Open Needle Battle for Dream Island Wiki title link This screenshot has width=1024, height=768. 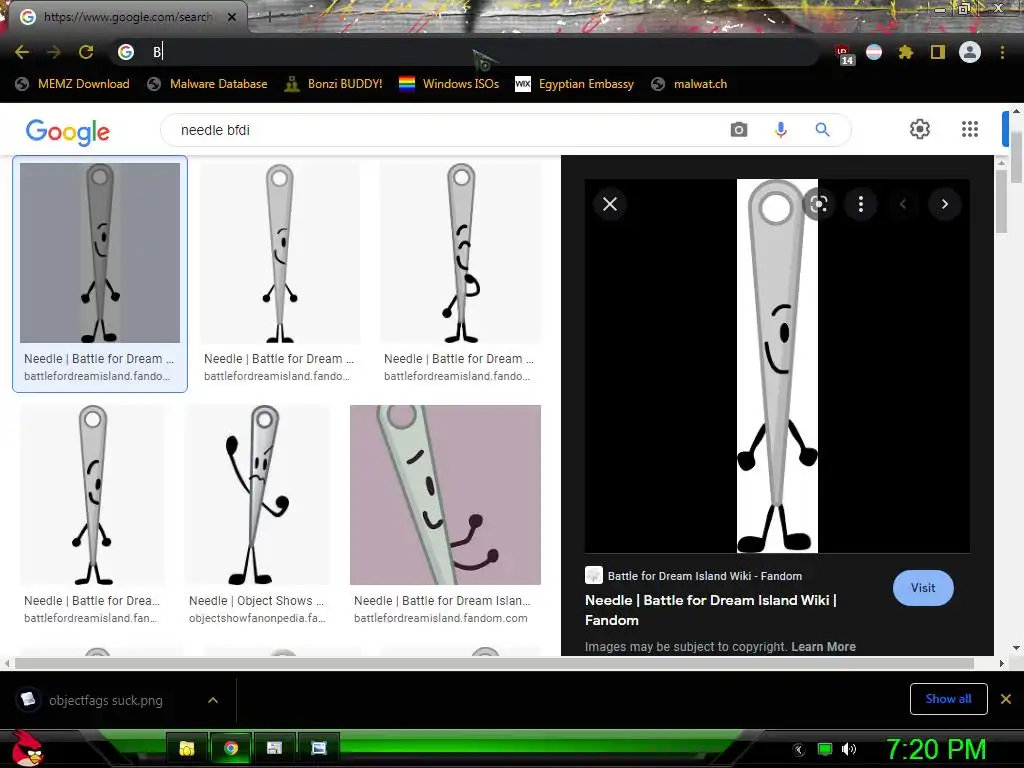[x=711, y=610]
